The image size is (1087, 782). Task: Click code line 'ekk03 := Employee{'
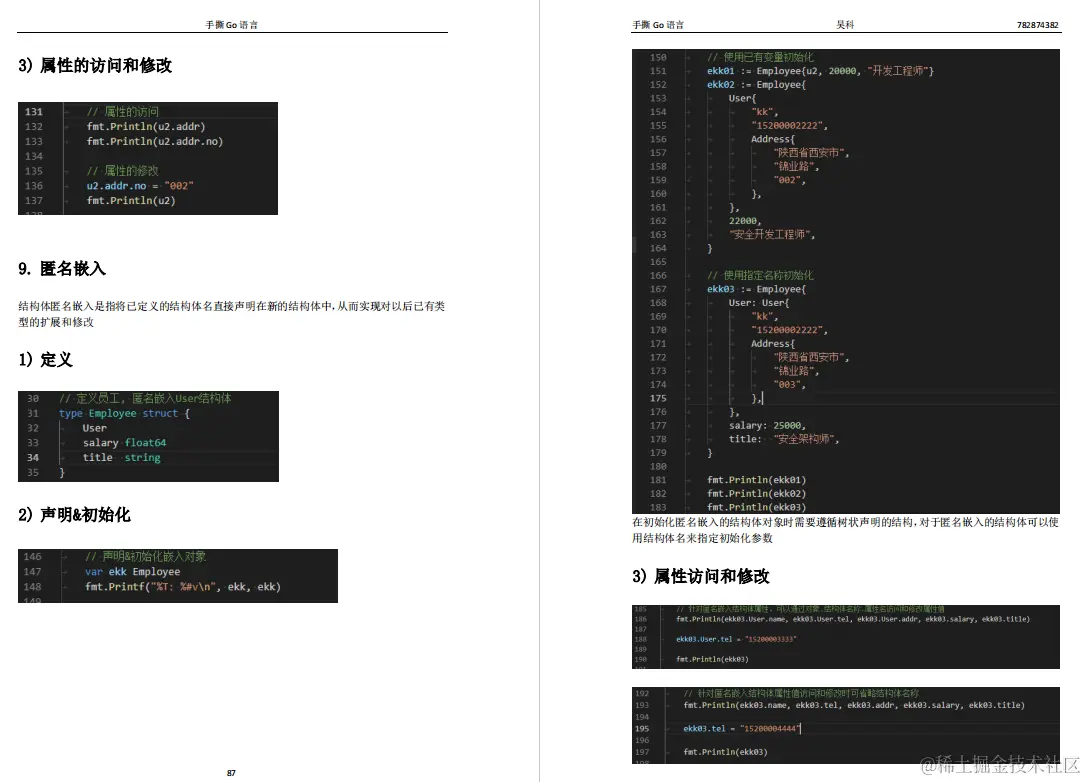(x=756, y=289)
